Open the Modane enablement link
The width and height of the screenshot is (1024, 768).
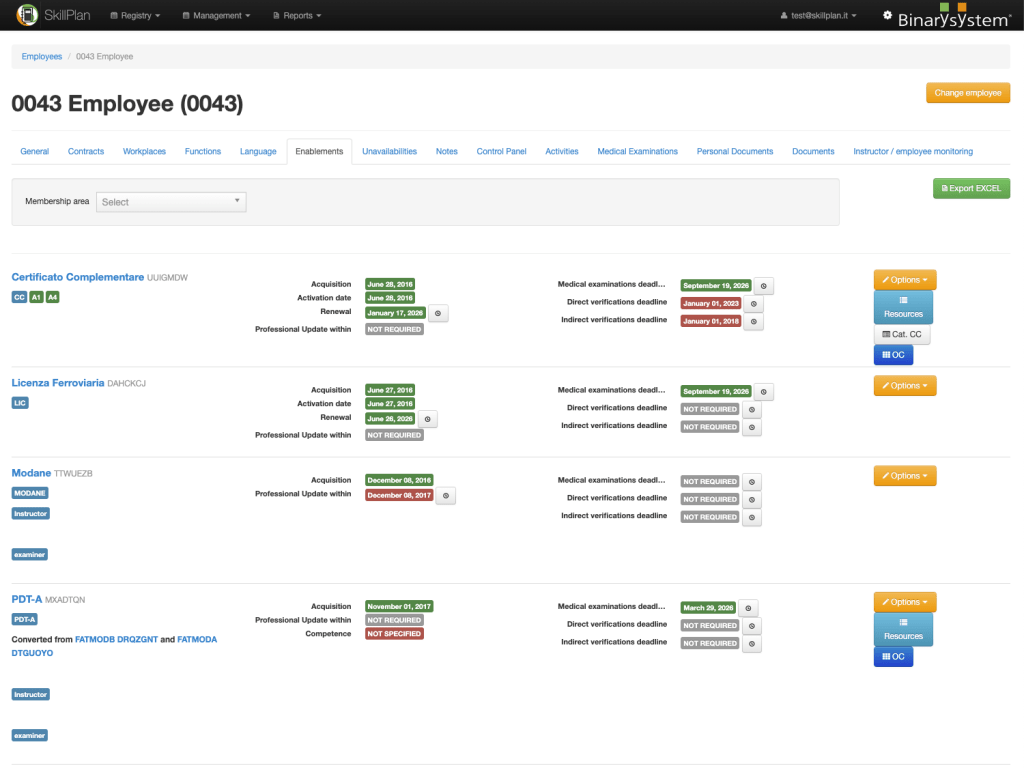31,473
